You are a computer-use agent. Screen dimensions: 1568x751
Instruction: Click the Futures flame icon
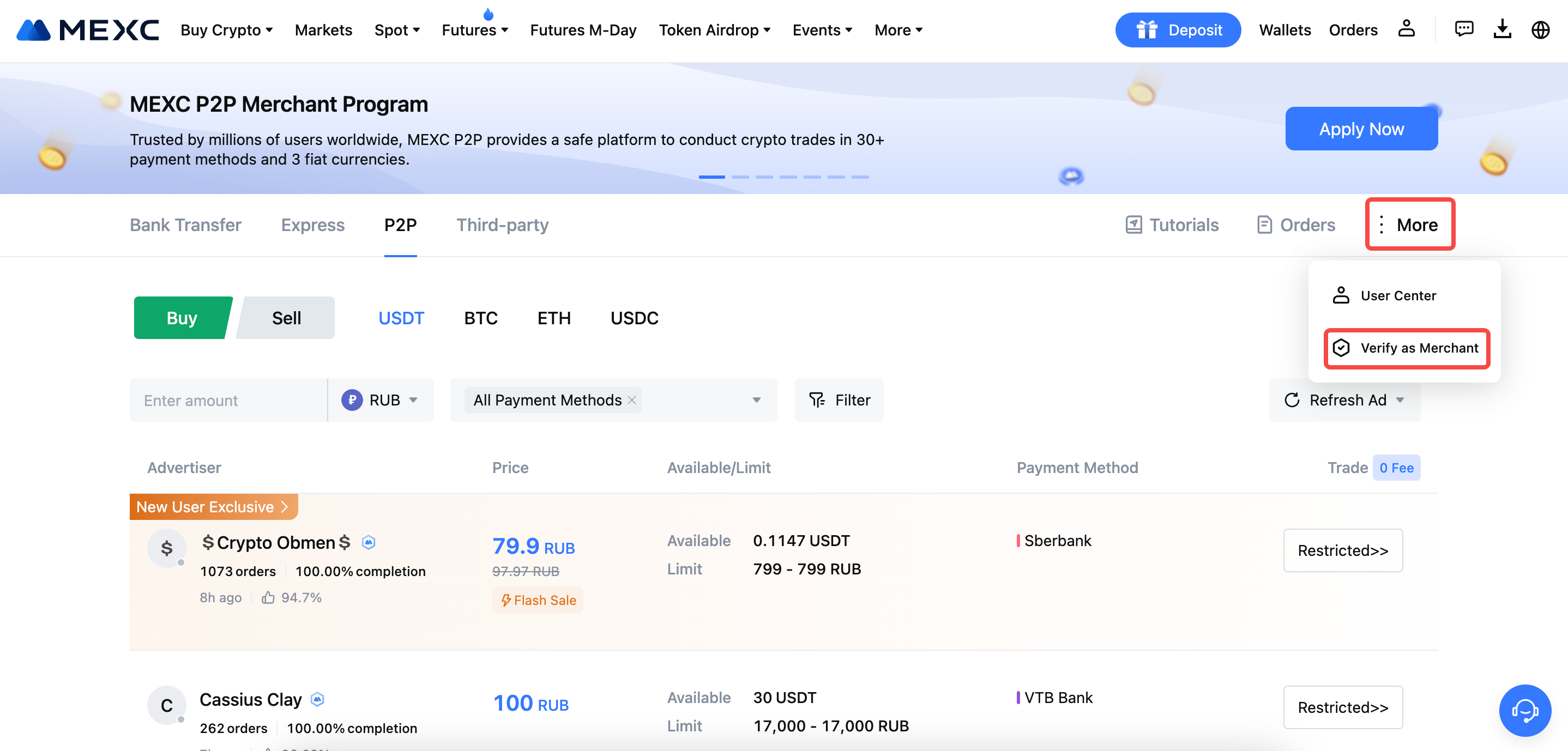point(488,14)
